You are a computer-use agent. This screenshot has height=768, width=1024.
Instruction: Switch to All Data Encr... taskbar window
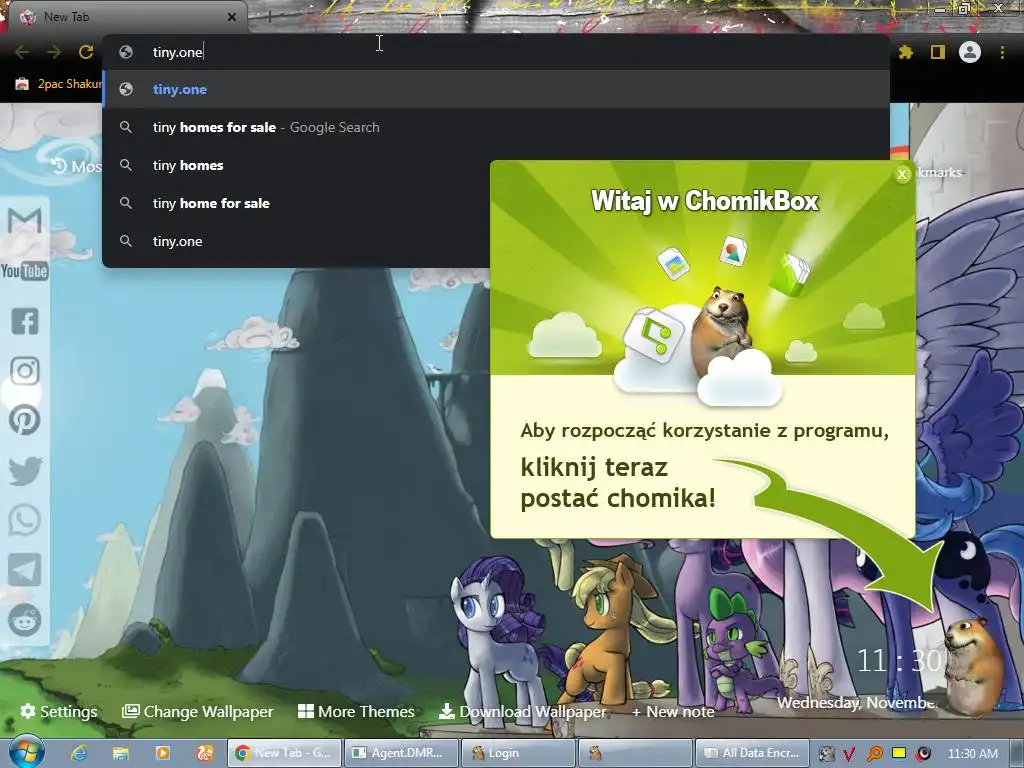(x=752, y=753)
